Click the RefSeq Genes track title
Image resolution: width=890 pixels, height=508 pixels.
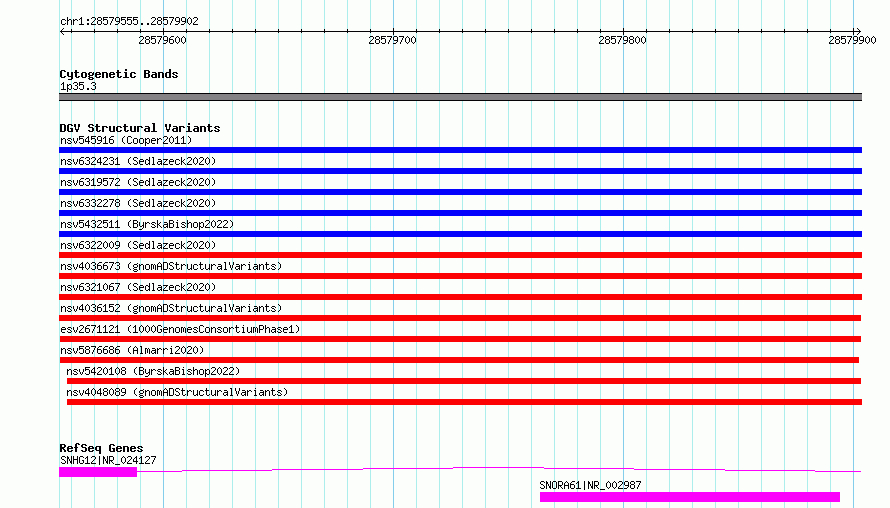[x=101, y=448]
